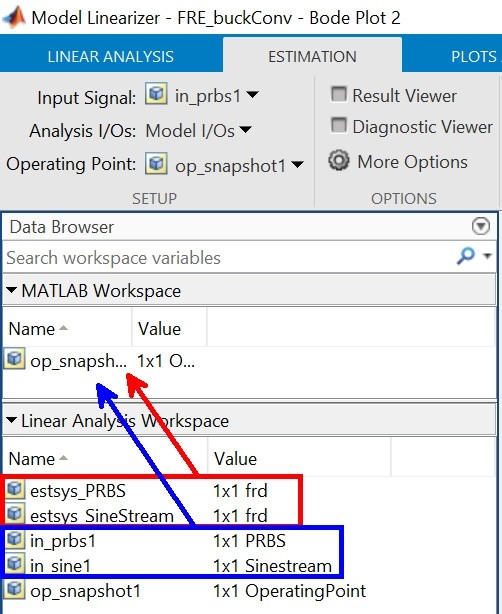Viewport: 502px width, 614px height.
Task: Collapse the MATLAB Workspace section
Action: tap(11, 290)
